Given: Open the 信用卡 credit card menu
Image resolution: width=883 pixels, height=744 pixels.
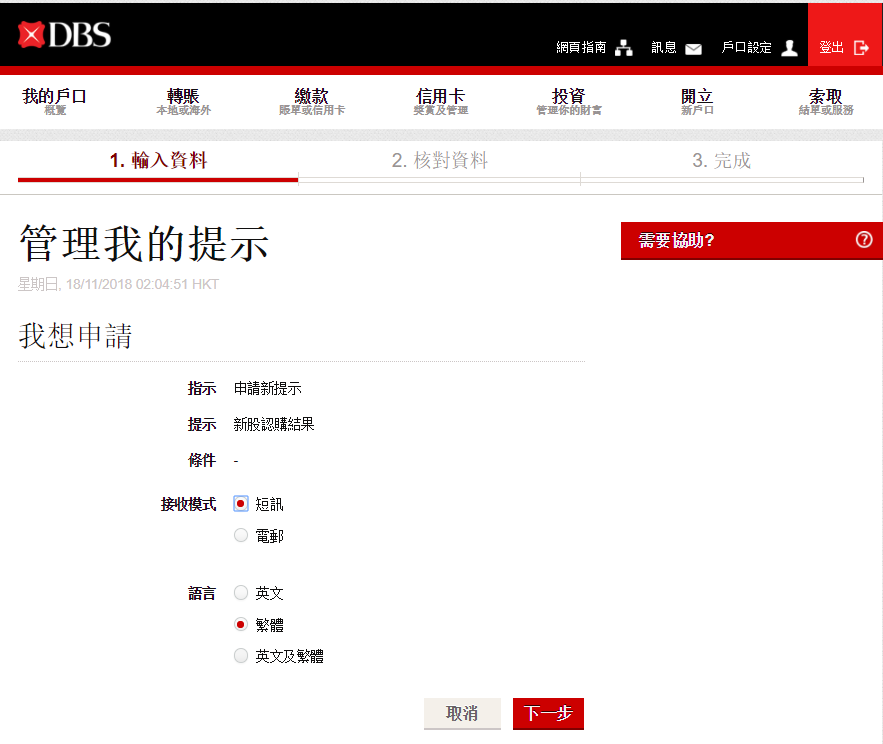Looking at the screenshot, I should [x=440, y=101].
